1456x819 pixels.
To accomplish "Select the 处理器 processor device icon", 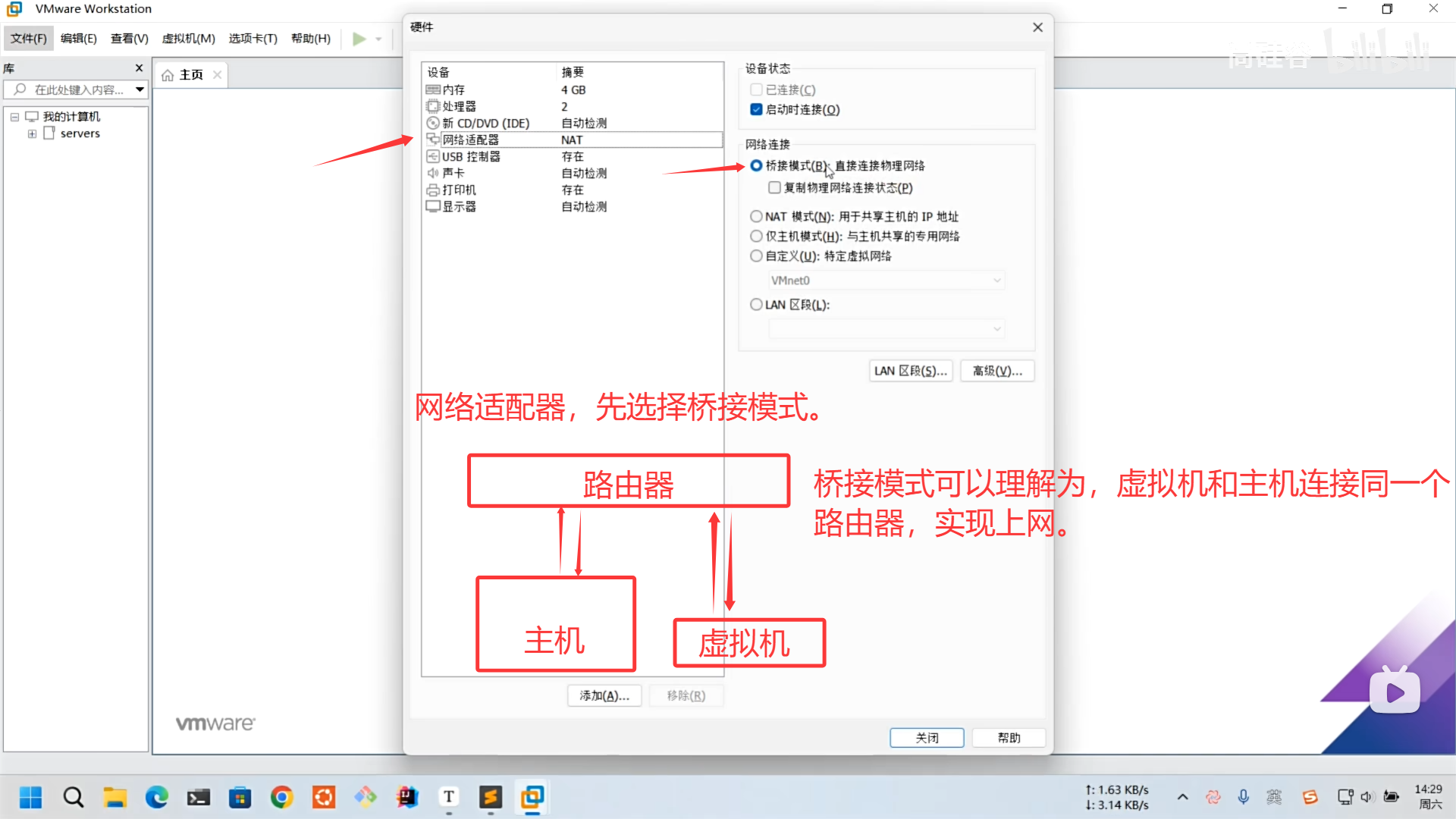I will tap(433, 106).
